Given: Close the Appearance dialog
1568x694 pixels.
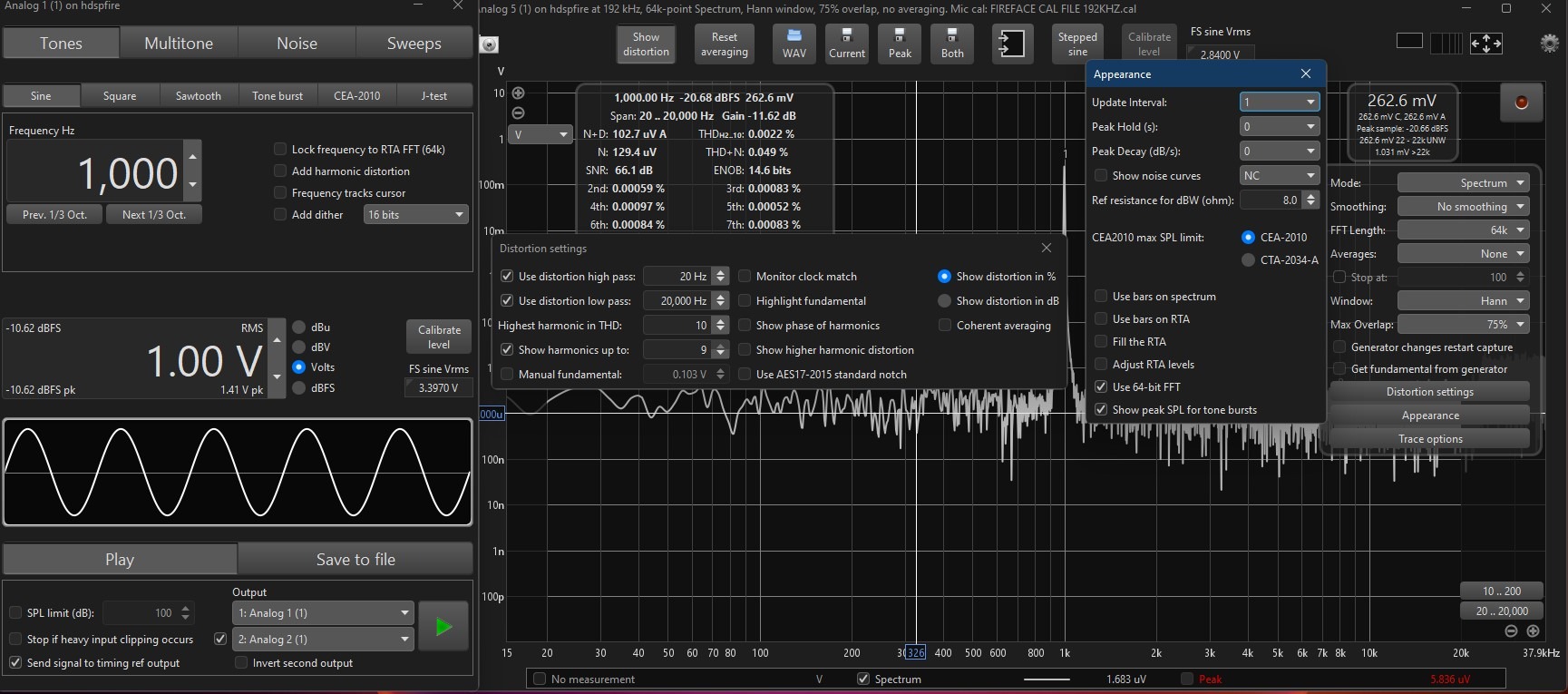Looking at the screenshot, I should [1306, 74].
